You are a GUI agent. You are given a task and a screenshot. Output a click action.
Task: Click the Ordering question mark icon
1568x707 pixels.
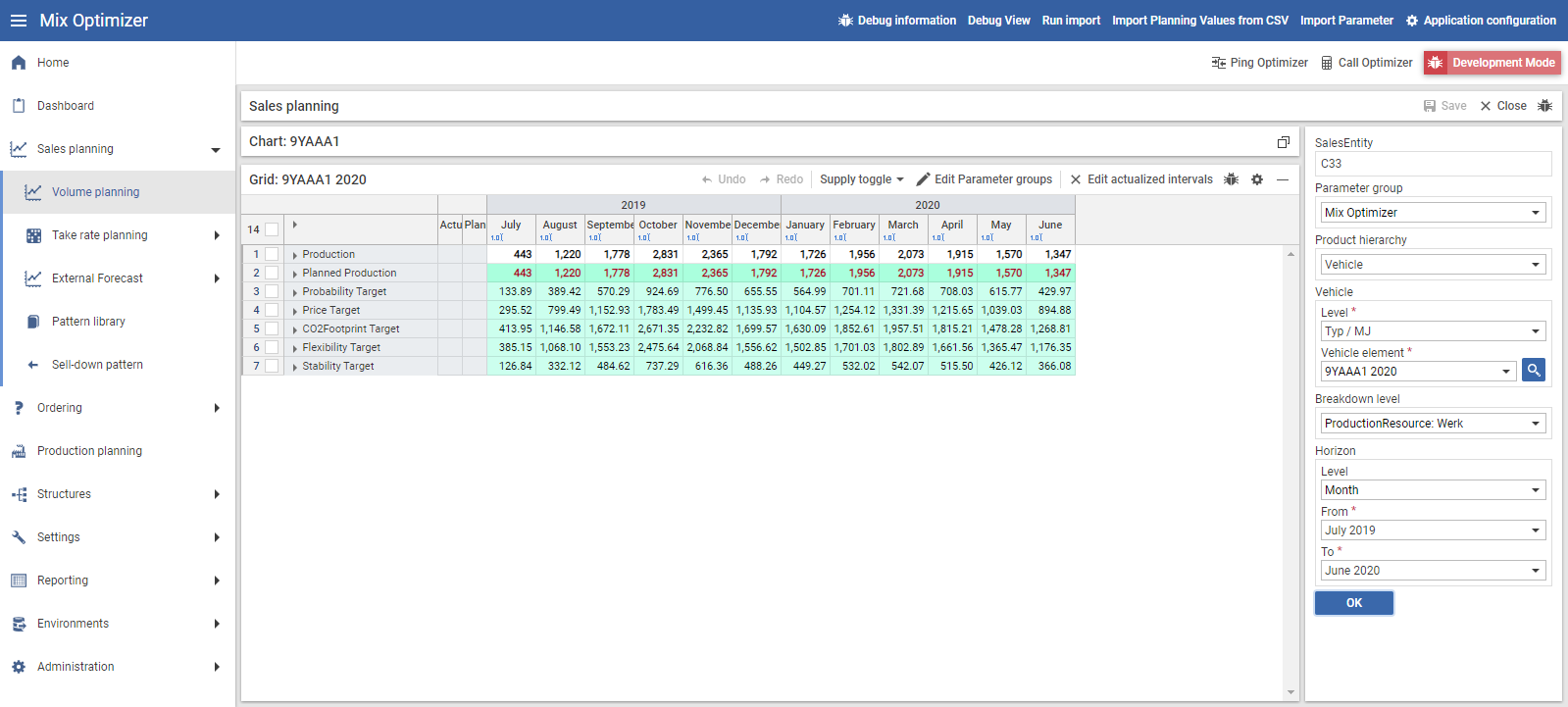coord(19,408)
